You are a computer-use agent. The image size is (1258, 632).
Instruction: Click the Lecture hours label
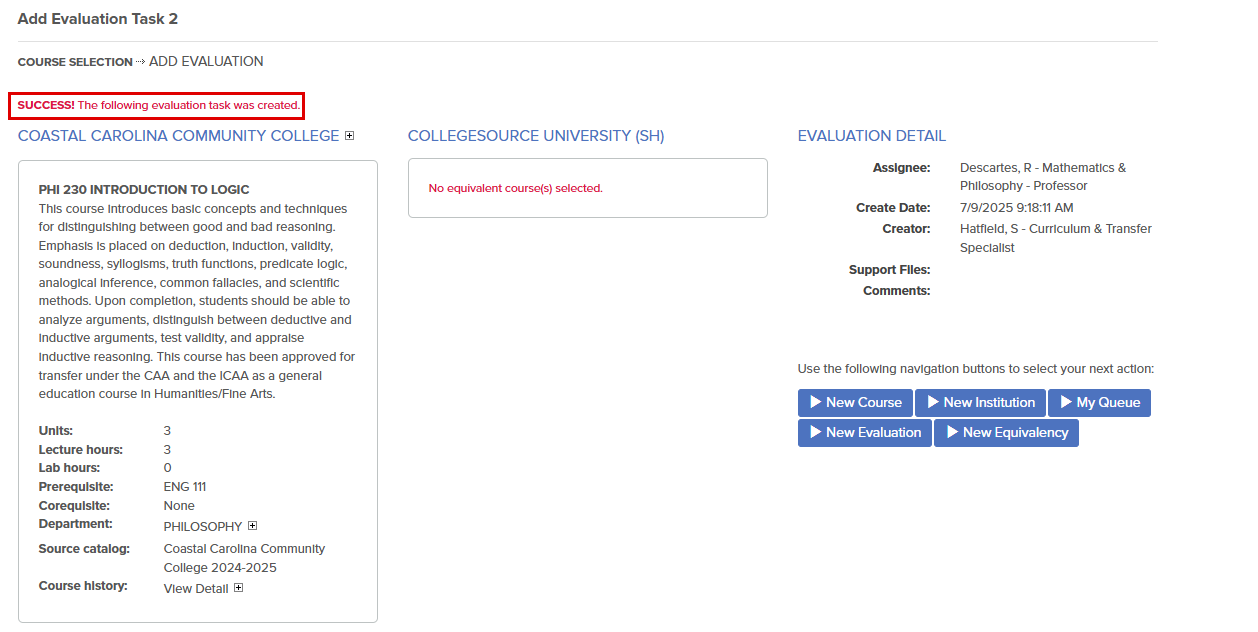click(x=81, y=450)
